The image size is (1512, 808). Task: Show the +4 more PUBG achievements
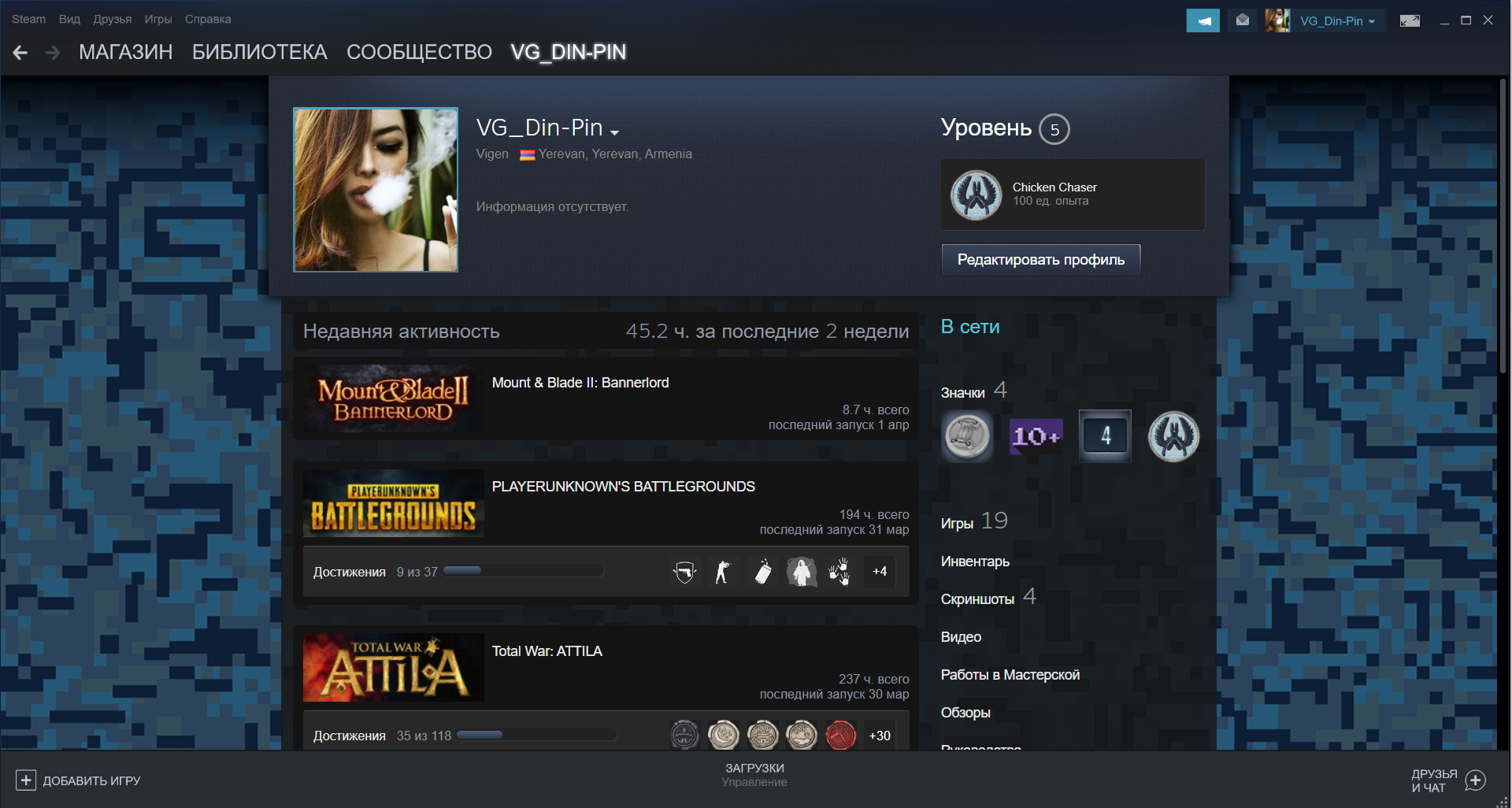click(880, 572)
